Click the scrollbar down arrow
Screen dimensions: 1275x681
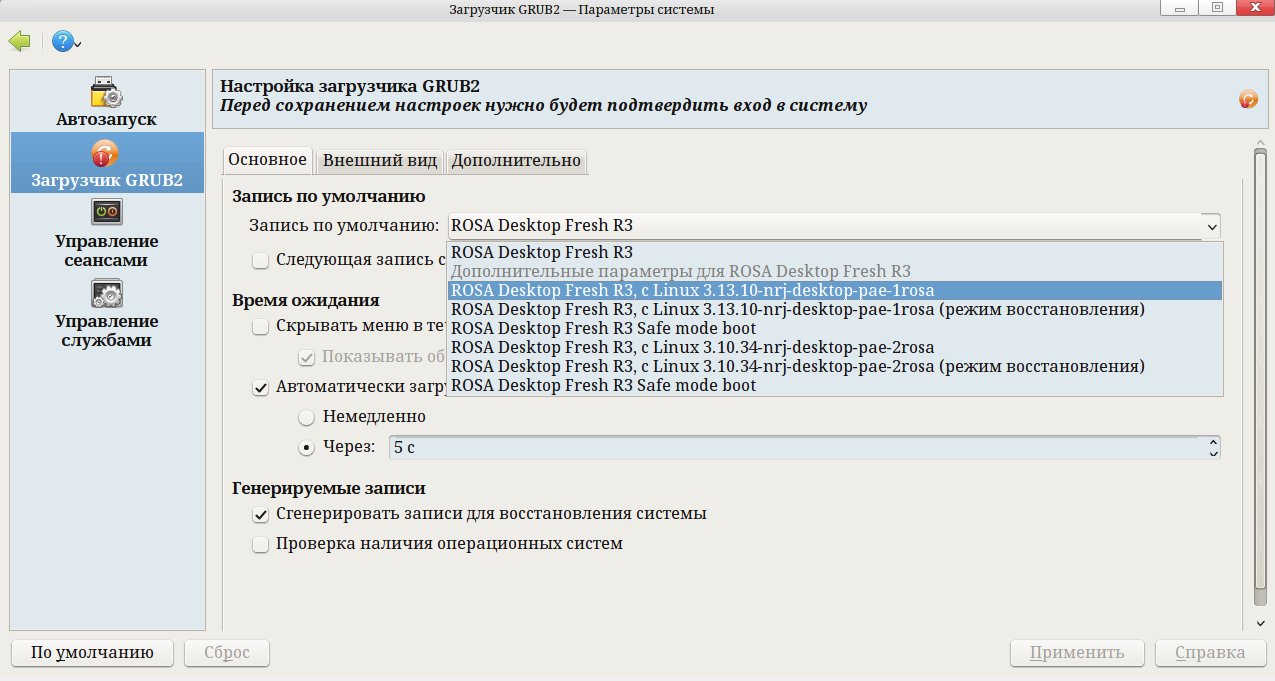point(1260,623)
